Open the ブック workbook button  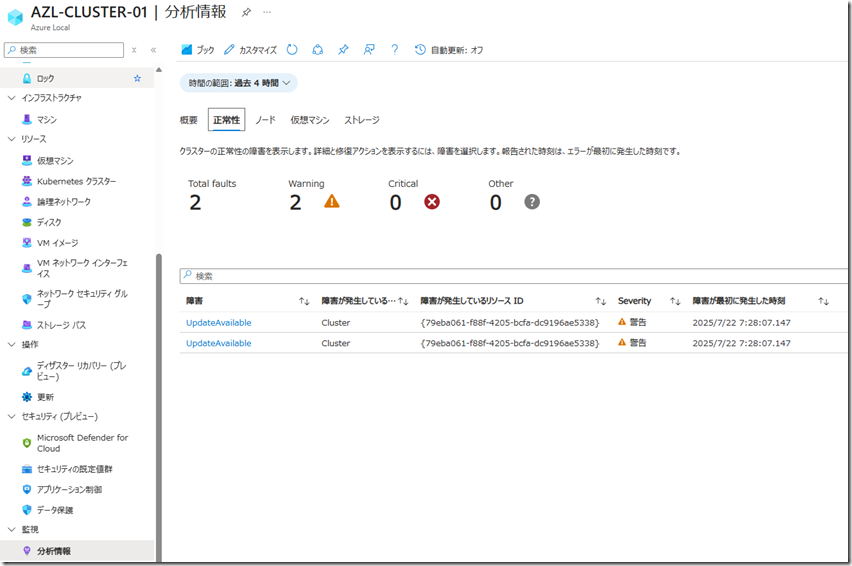tap(198, 50)
